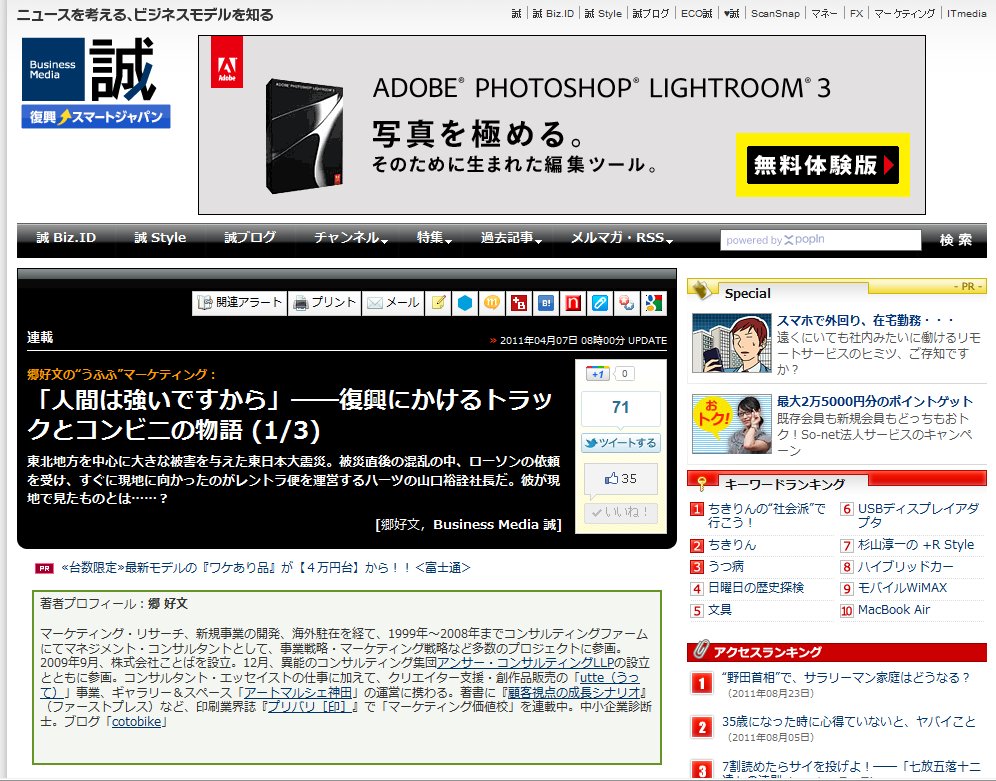Click the 関連アラート button
The width and height of the screenshot is (996, 781).
click(239, 303)
